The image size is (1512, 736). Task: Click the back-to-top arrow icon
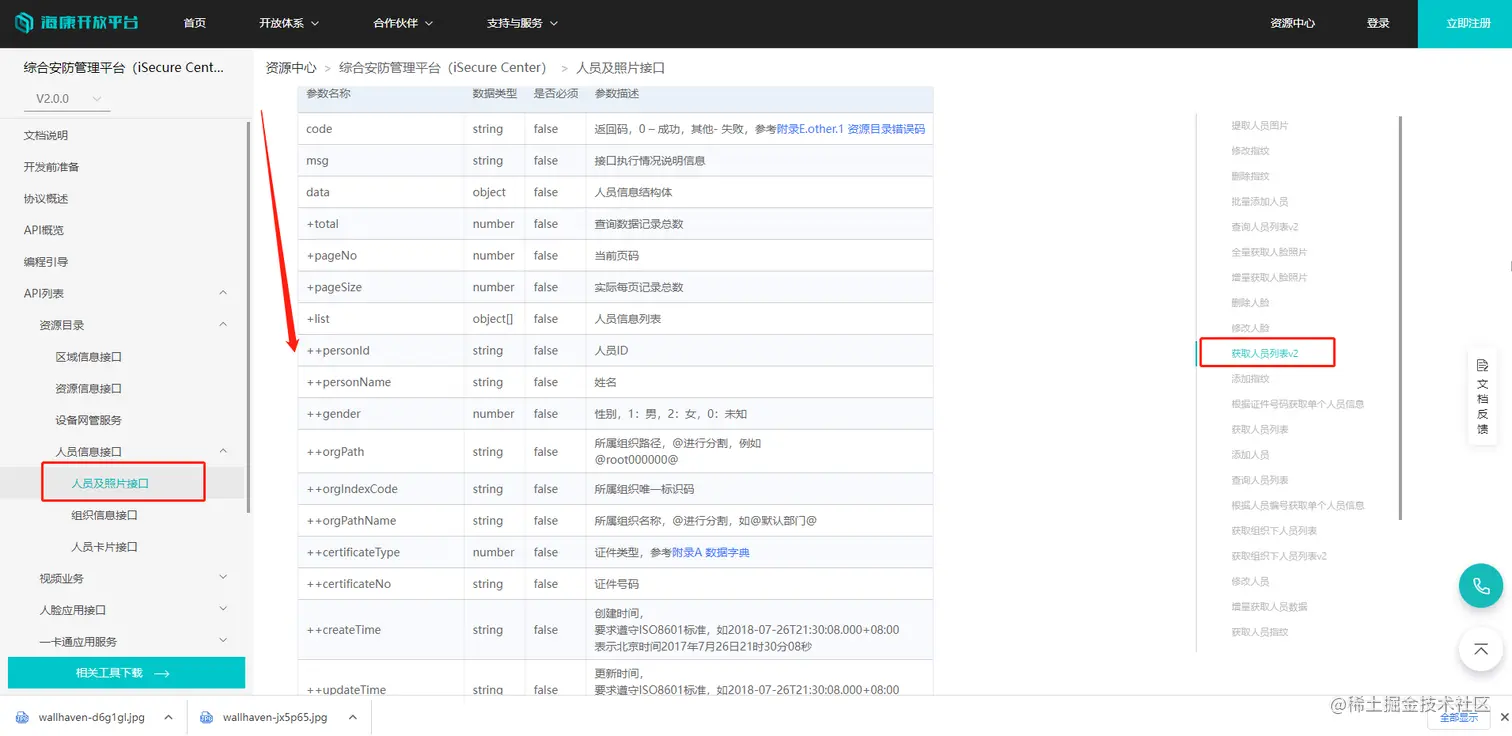pyautogui.click(x=1481, y=649)
